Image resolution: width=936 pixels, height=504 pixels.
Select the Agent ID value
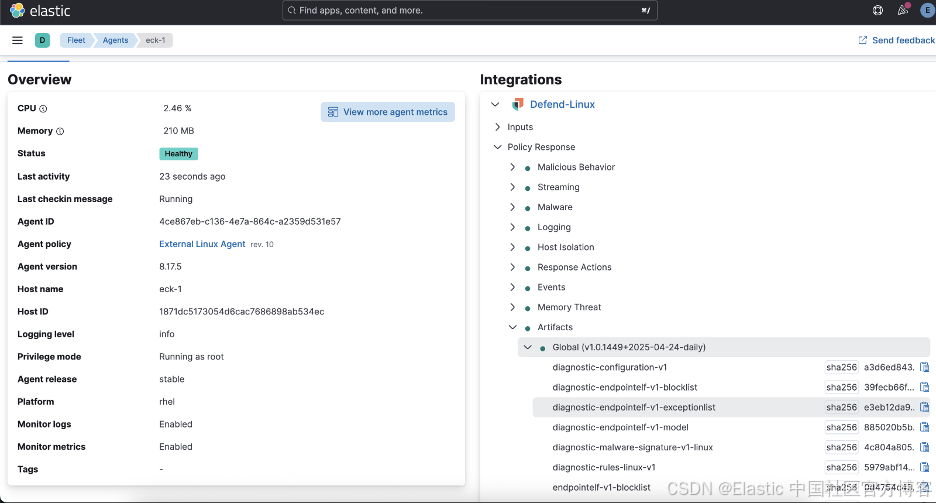click(250, 222)
